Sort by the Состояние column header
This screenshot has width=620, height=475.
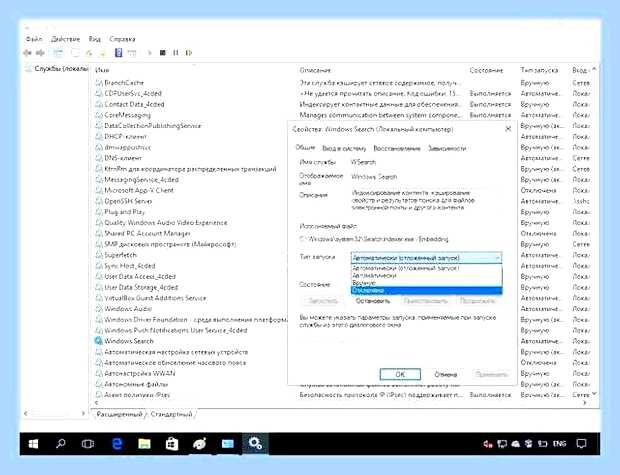pyautogui.click(x=486, y=70)
